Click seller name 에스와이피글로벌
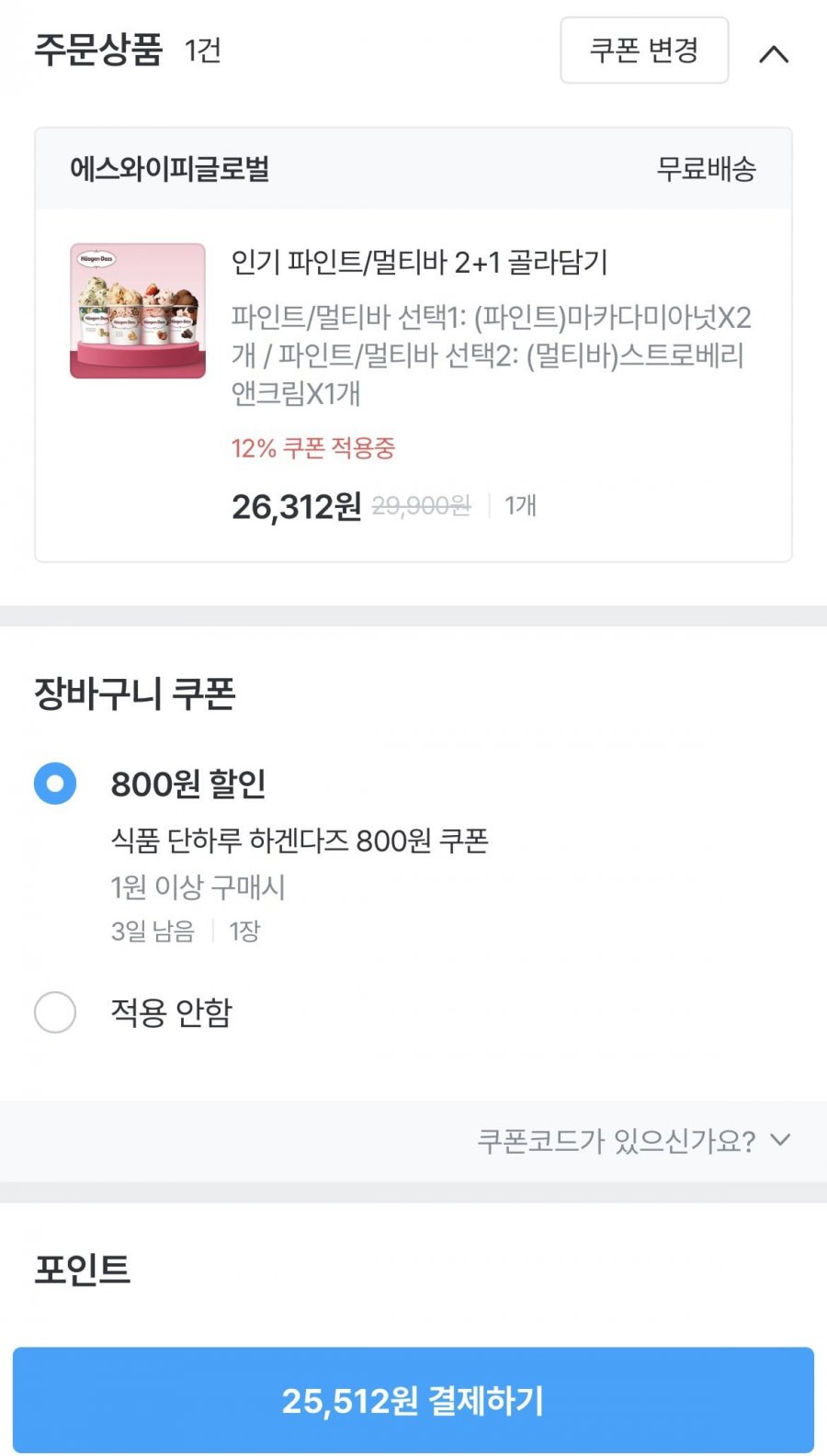Image resolution: width=827 pixels, height=1456 pixels. pyautogui.click(x=170, y=169)
